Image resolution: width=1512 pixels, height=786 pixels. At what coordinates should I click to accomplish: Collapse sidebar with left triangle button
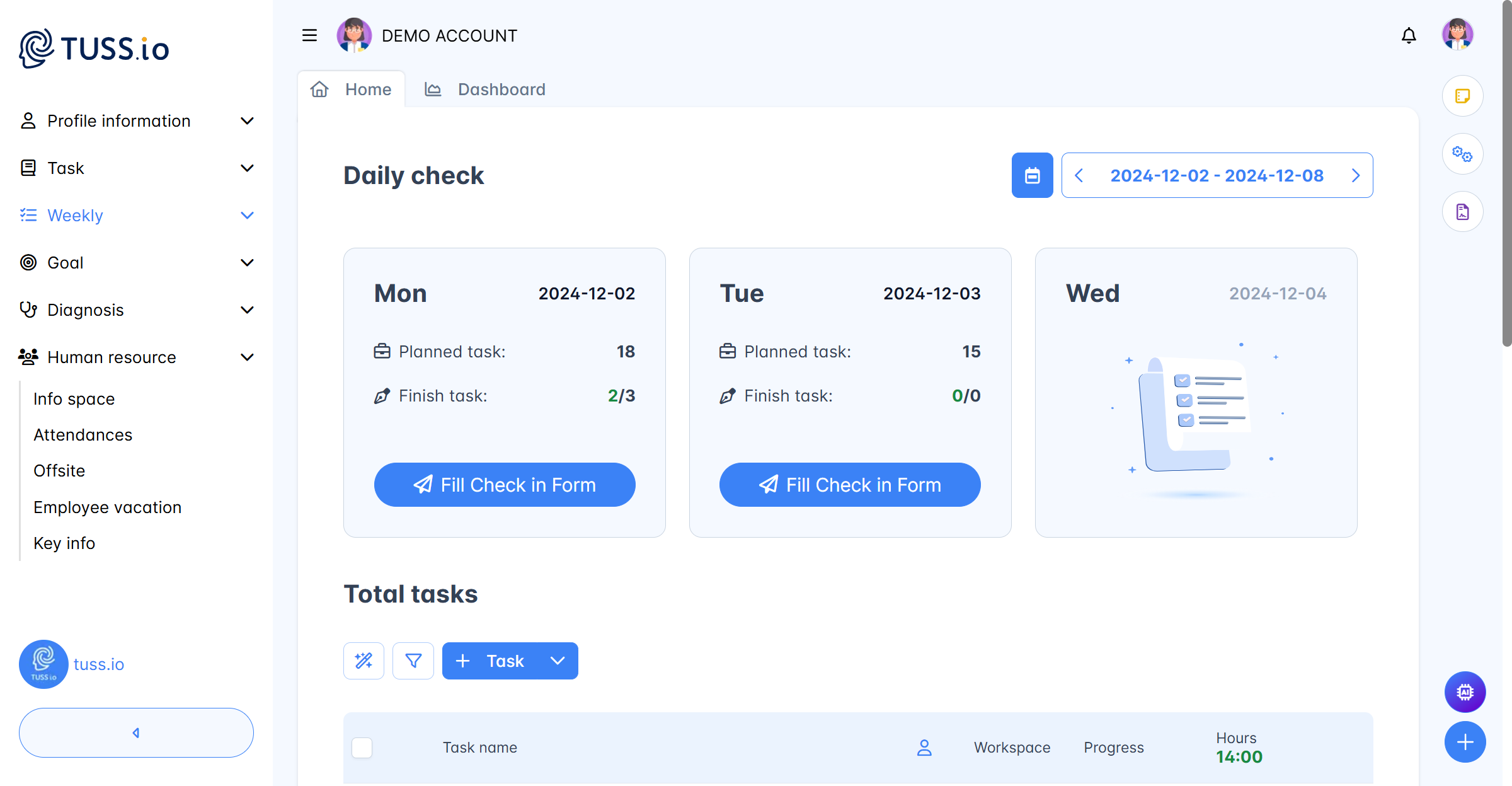click(x=136, y=732)
